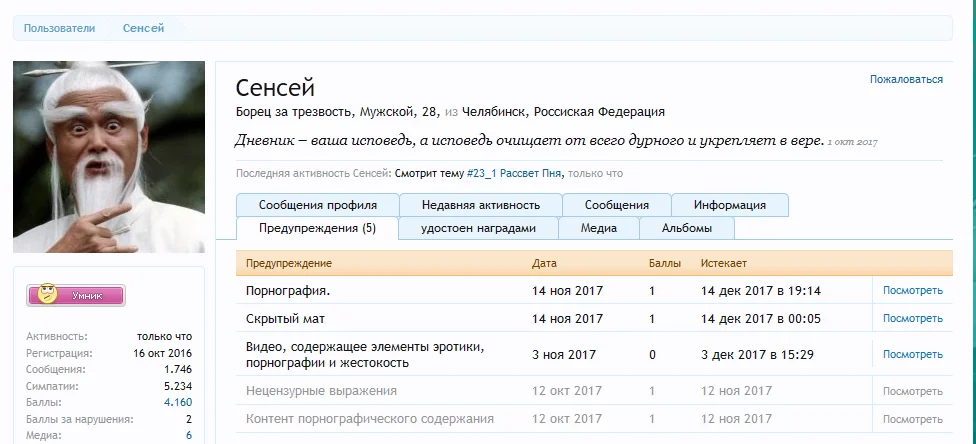This screenshot has height=444, width=976.
Task: Switch to Сообщения профиля tab
Action: coord(317,205)
